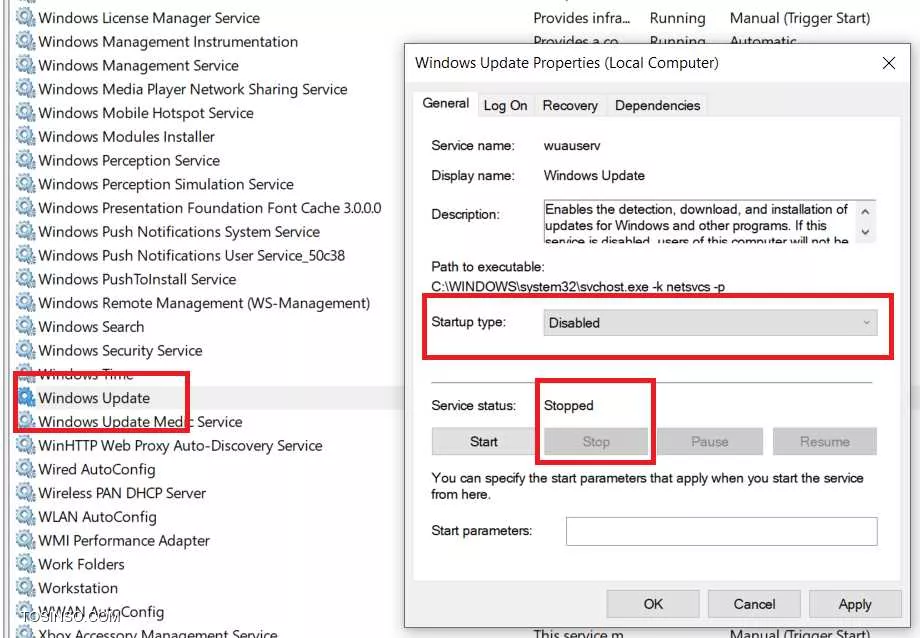Viewport: 920px width, 638px height.
Task: Select the WMI Performance Adapter row text
Action: click(124, 541)
